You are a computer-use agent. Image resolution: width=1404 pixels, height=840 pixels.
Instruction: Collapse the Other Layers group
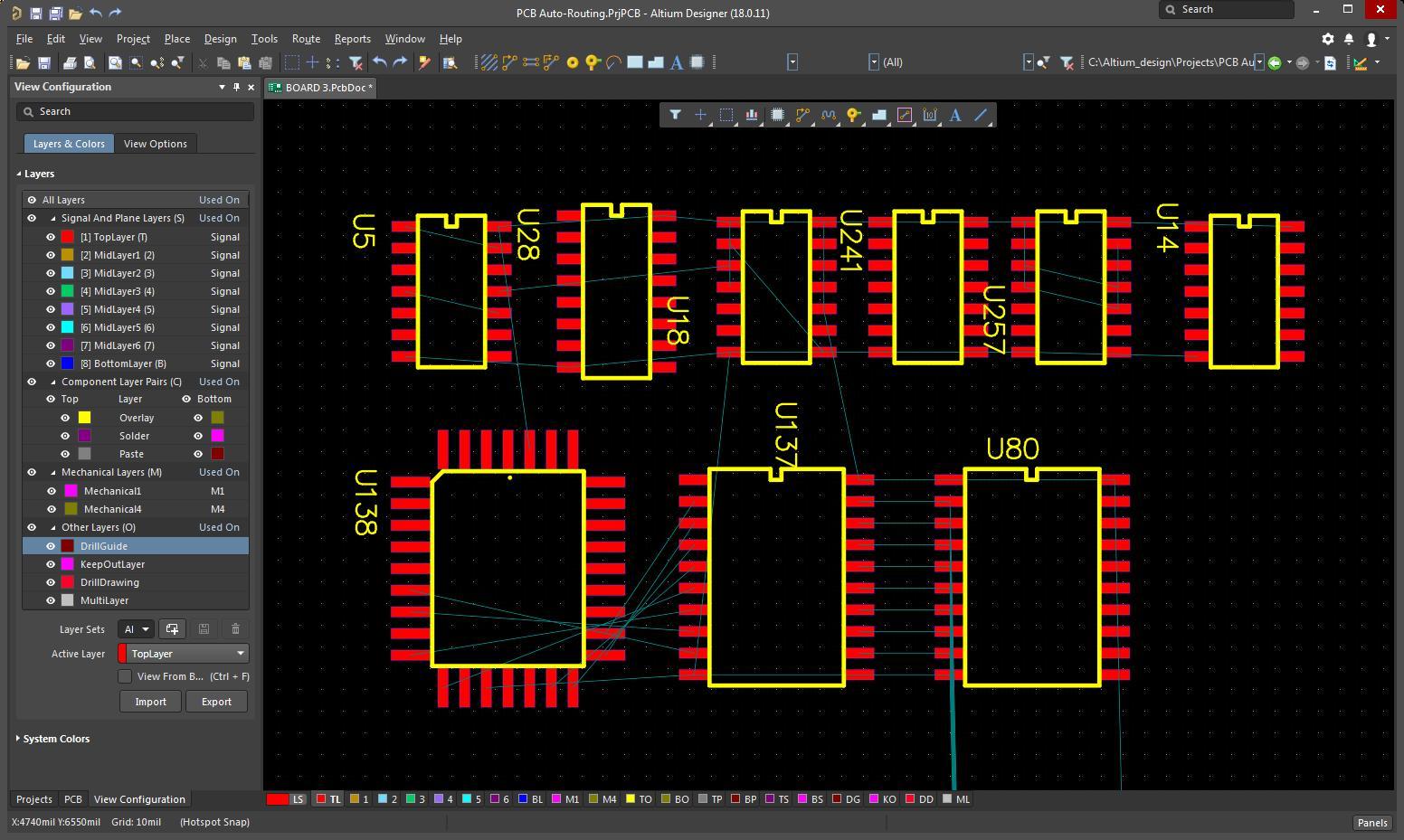pyautogui.click(x=53, y=527)
